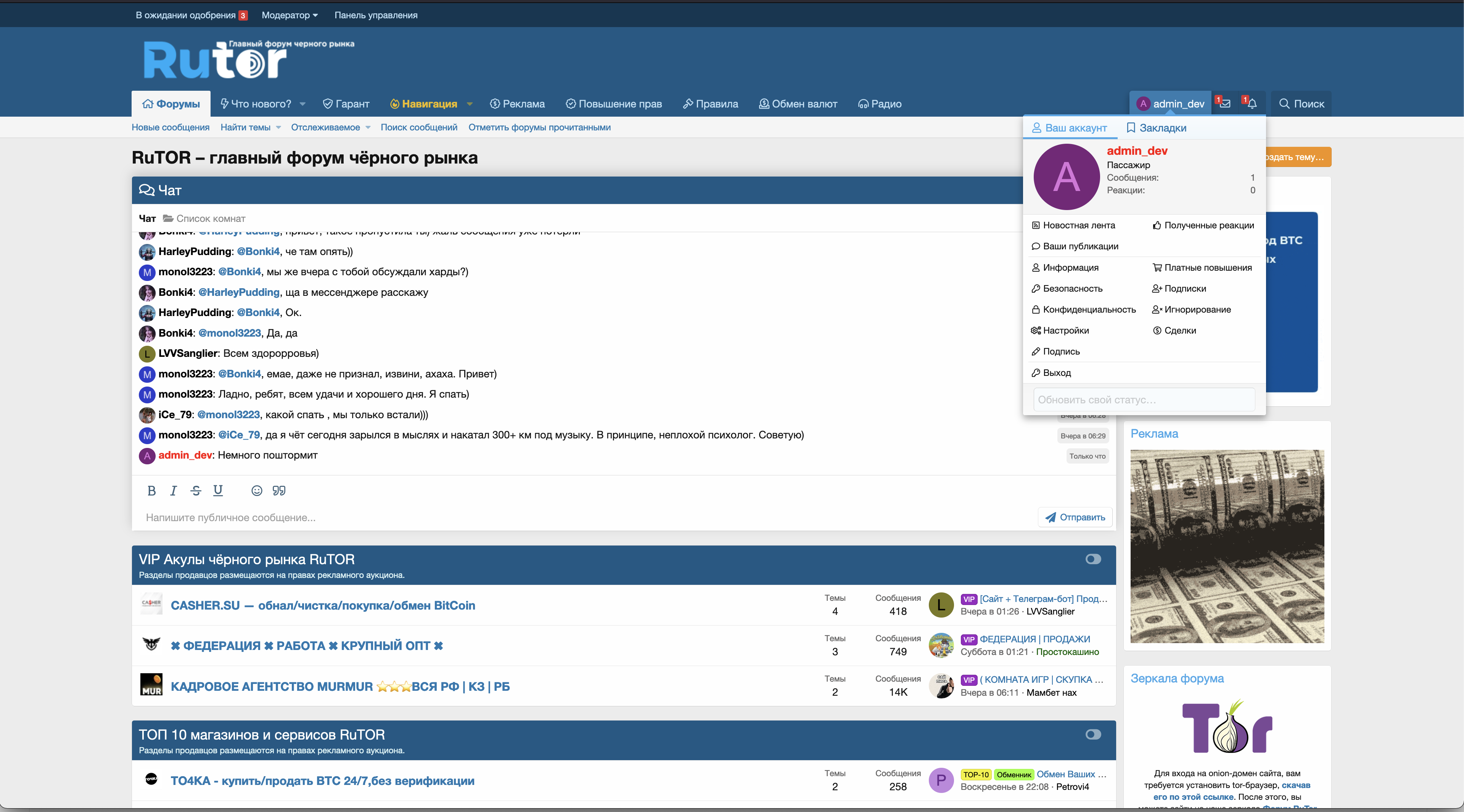Expand the Навигация dropdown arrow
1464x812 pixels.
pos(470,104)
